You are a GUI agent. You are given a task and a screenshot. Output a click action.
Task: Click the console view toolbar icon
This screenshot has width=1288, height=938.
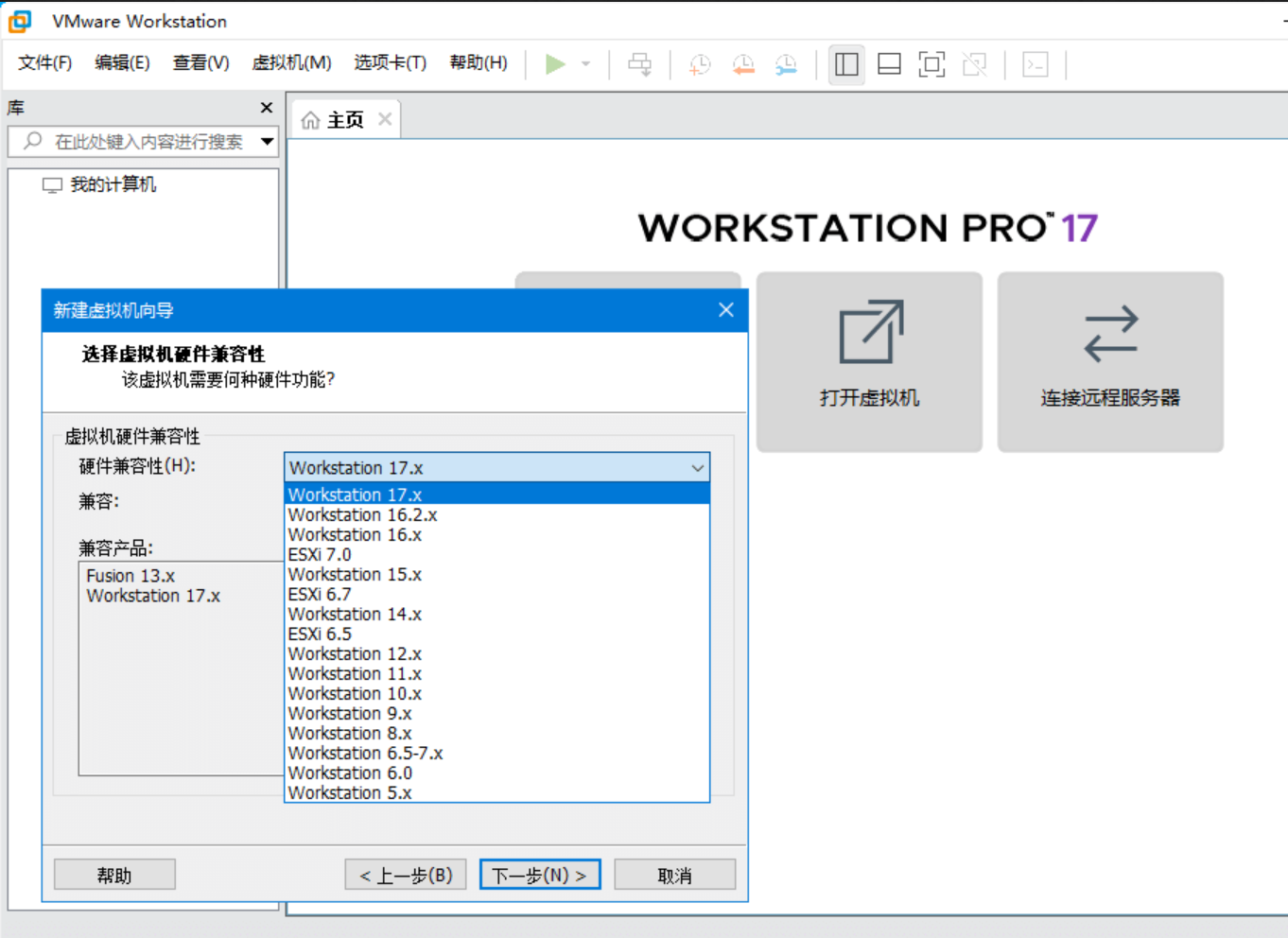tap(1036, 64)
